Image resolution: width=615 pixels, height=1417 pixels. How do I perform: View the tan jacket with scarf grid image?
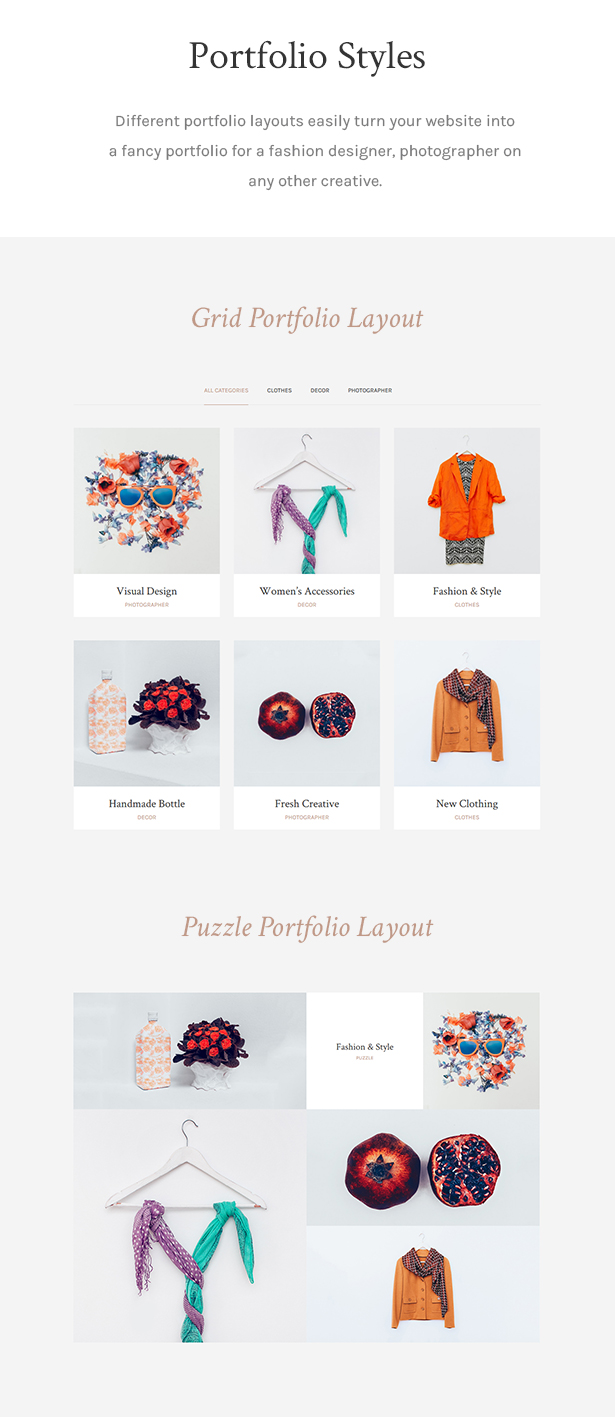467,714
